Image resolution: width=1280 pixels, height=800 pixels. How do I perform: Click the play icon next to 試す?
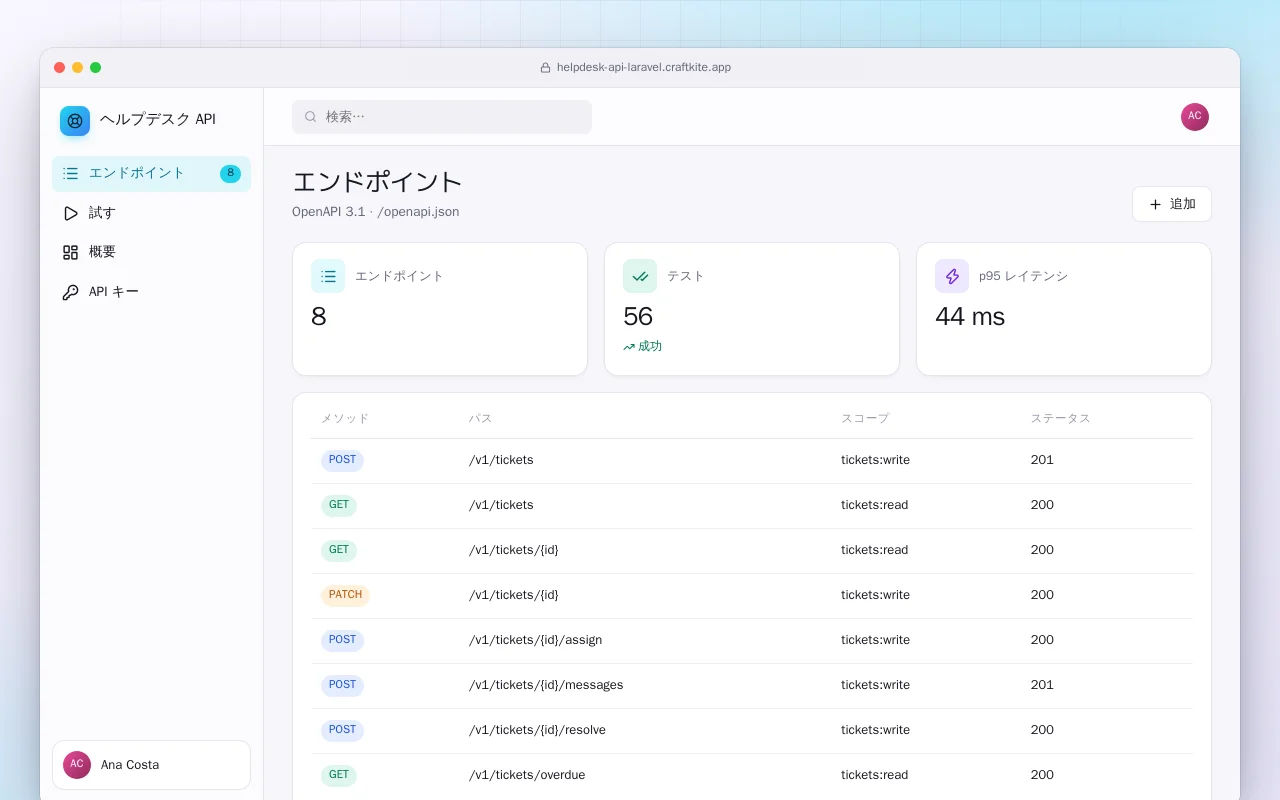(70, 213)
